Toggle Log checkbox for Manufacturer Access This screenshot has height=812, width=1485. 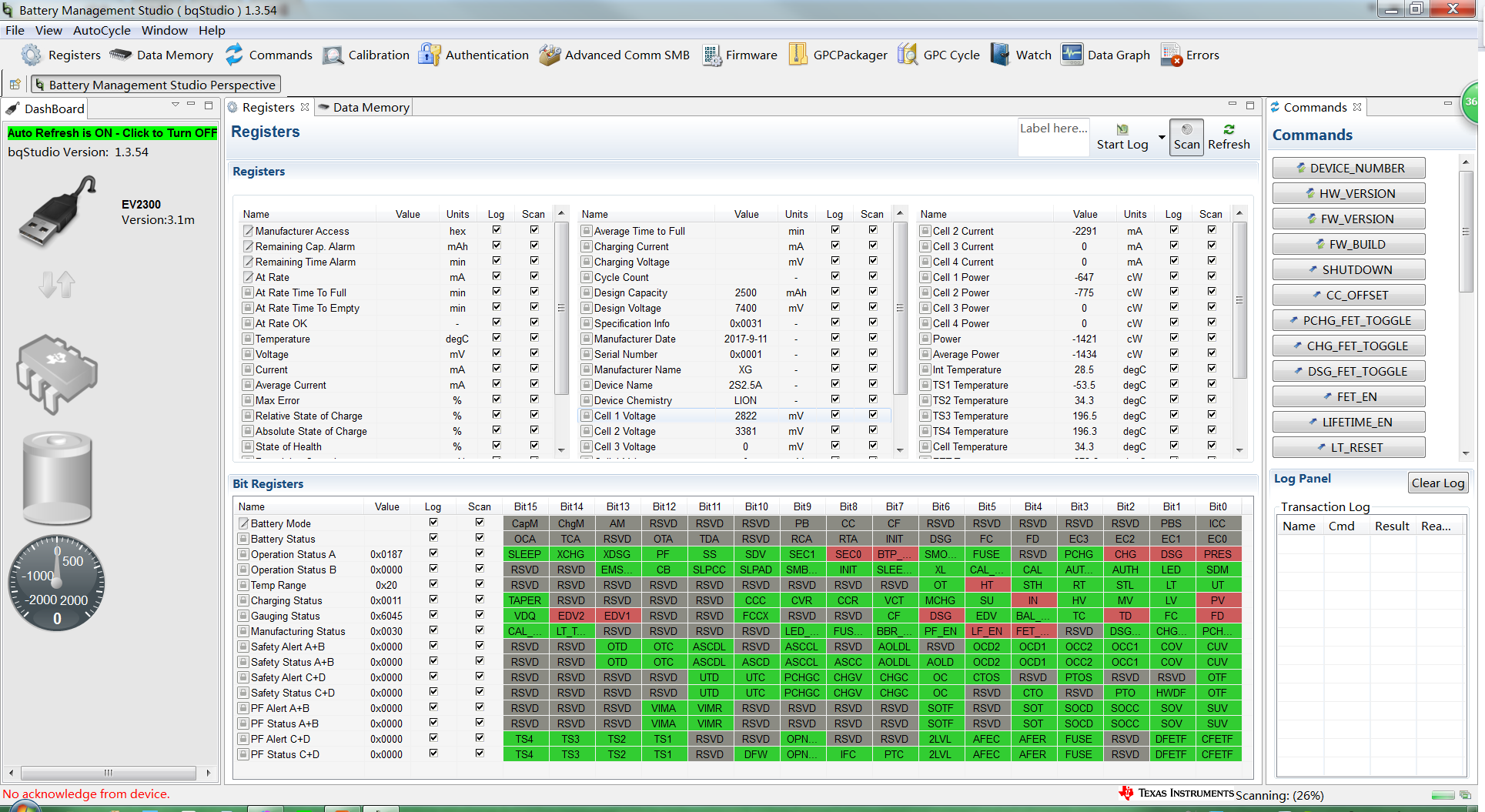coord(497,230)
